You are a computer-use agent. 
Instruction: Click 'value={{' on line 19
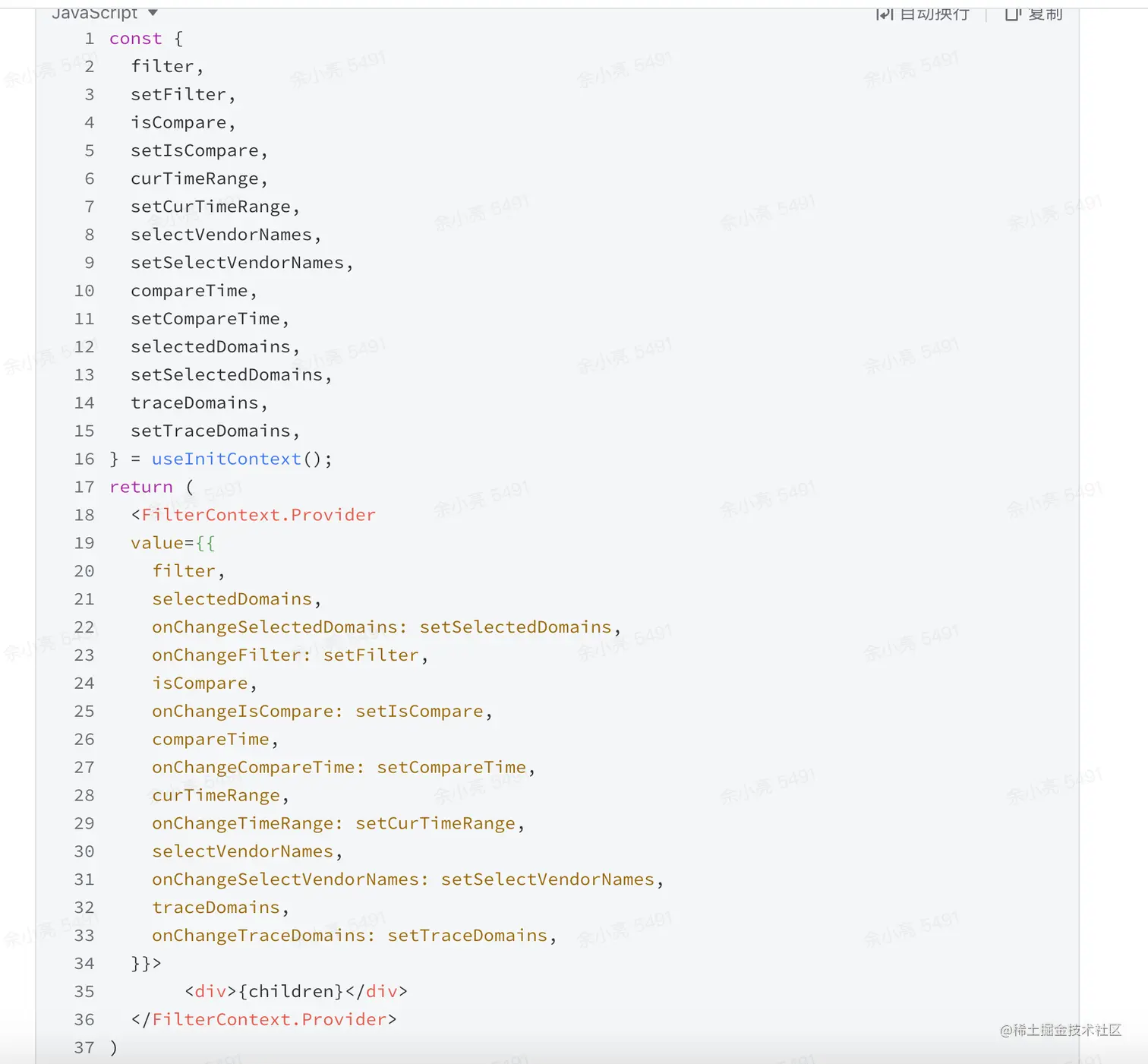coord(172,544)
